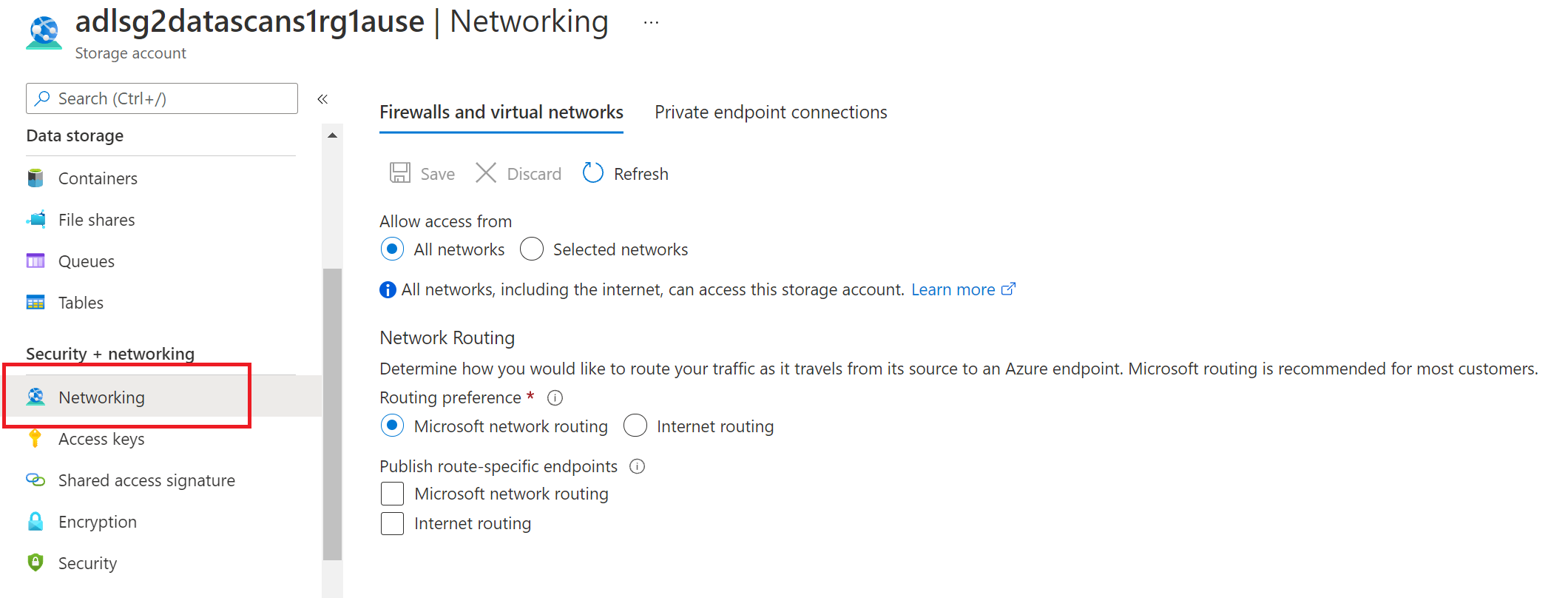Enable Microsoft network routing endpoint publishing
Screen dimensions: 1568x598
tap(392, 493)
